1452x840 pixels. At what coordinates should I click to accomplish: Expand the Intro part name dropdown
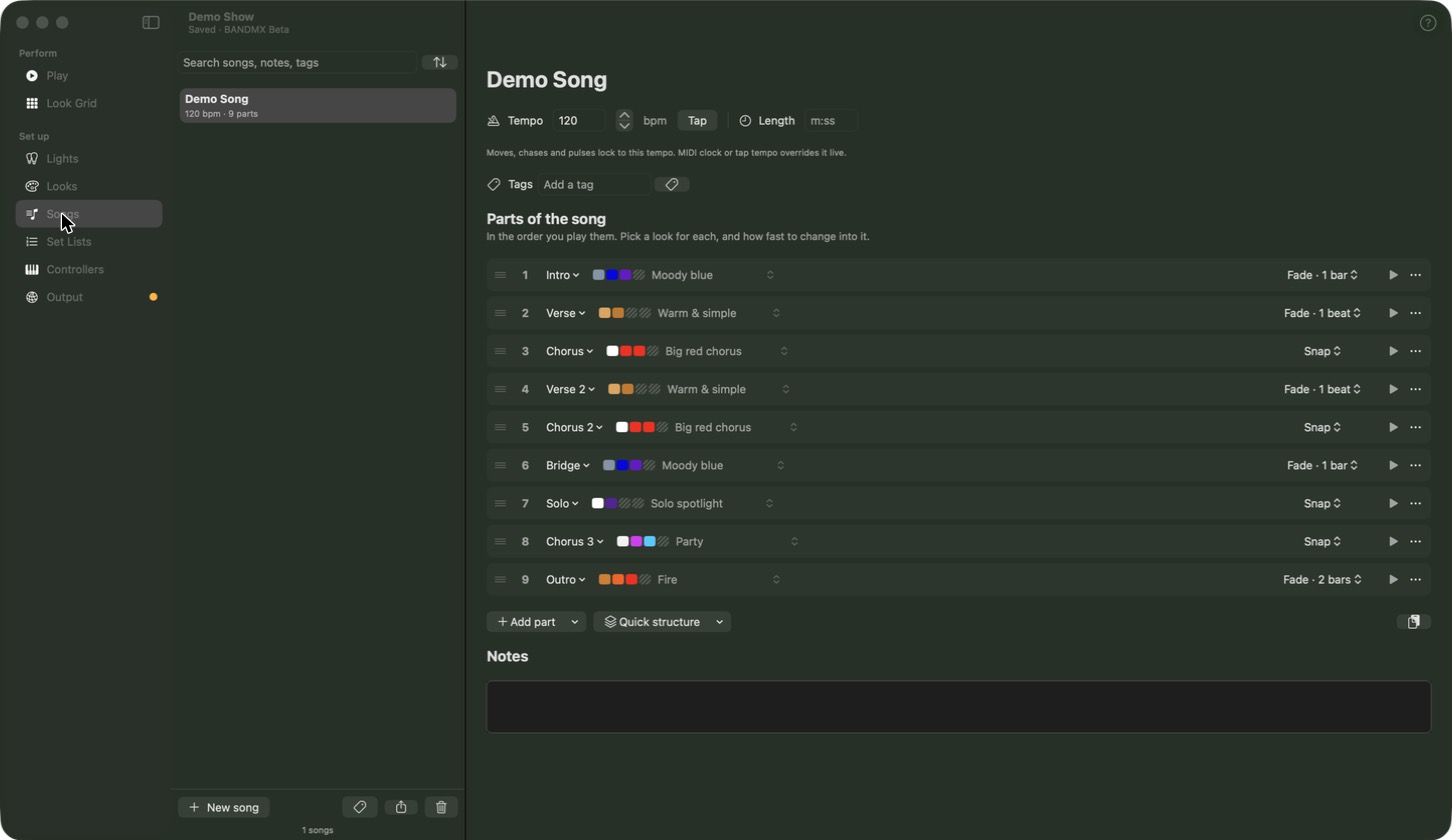[x=563, y=275]
